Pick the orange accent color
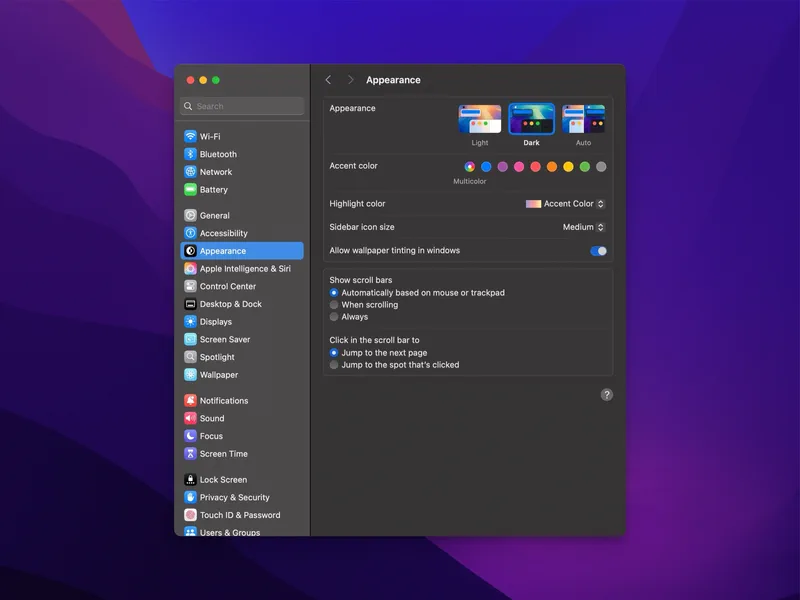800x600 pixels. click(552, 167)
